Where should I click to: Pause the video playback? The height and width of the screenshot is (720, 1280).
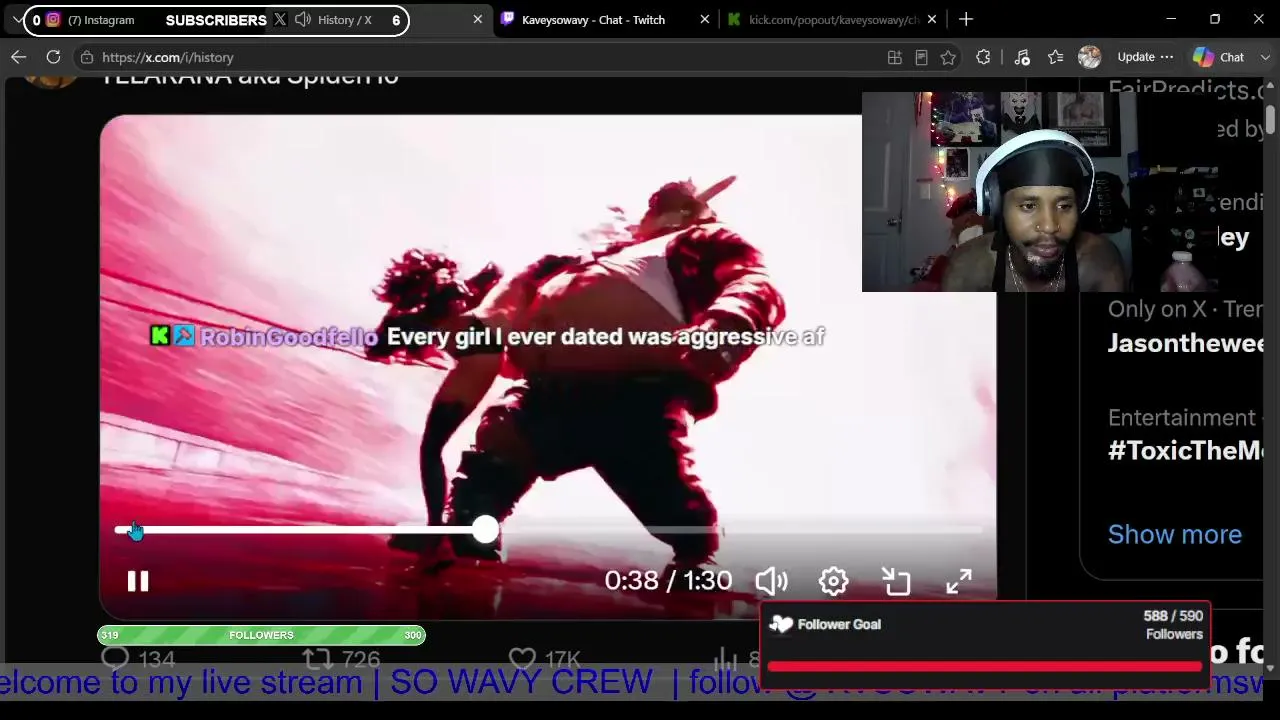[x=138, y=581]
